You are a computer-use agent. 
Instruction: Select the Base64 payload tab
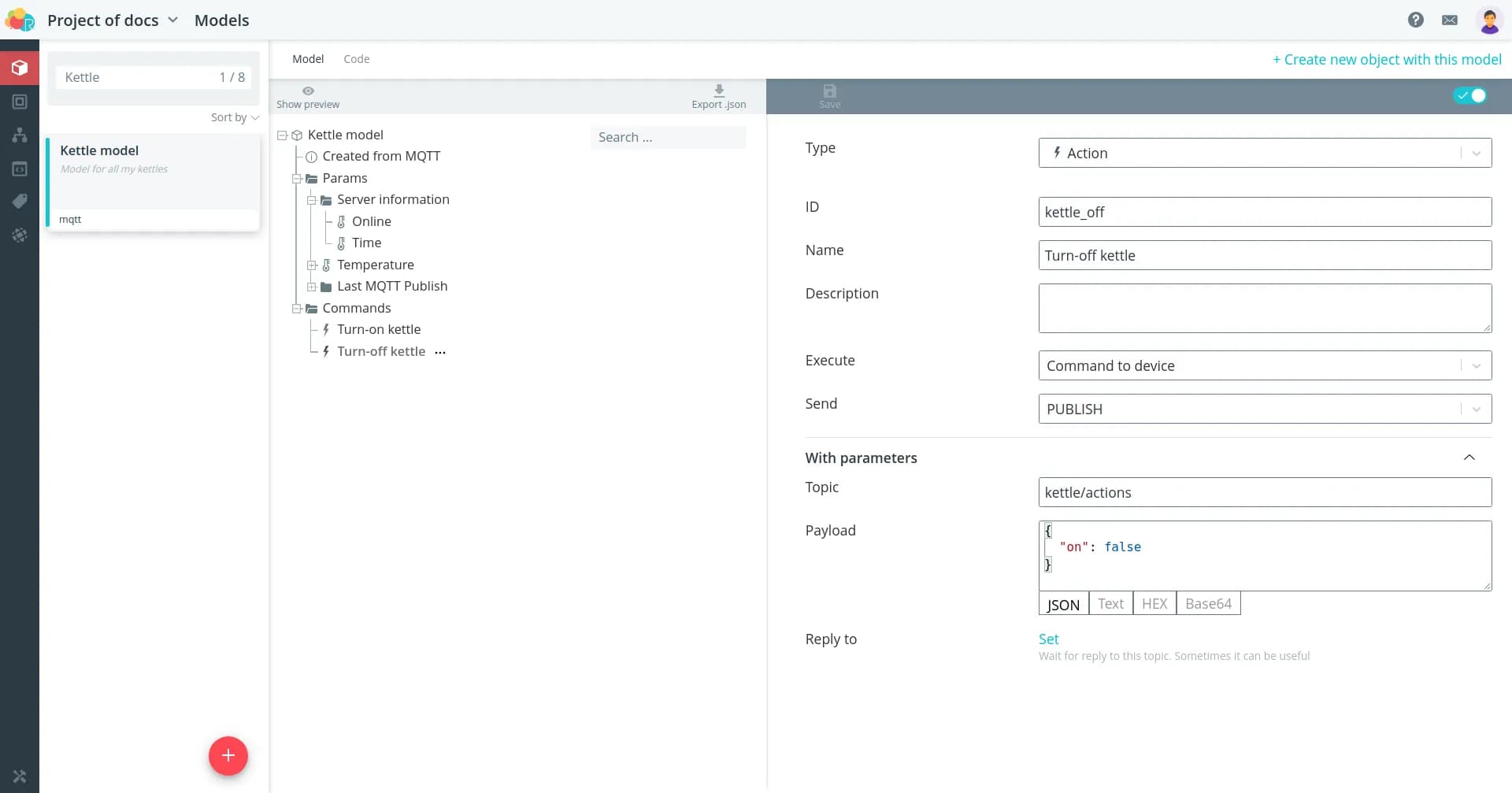pyautogui.click(x=1208, y=604)
